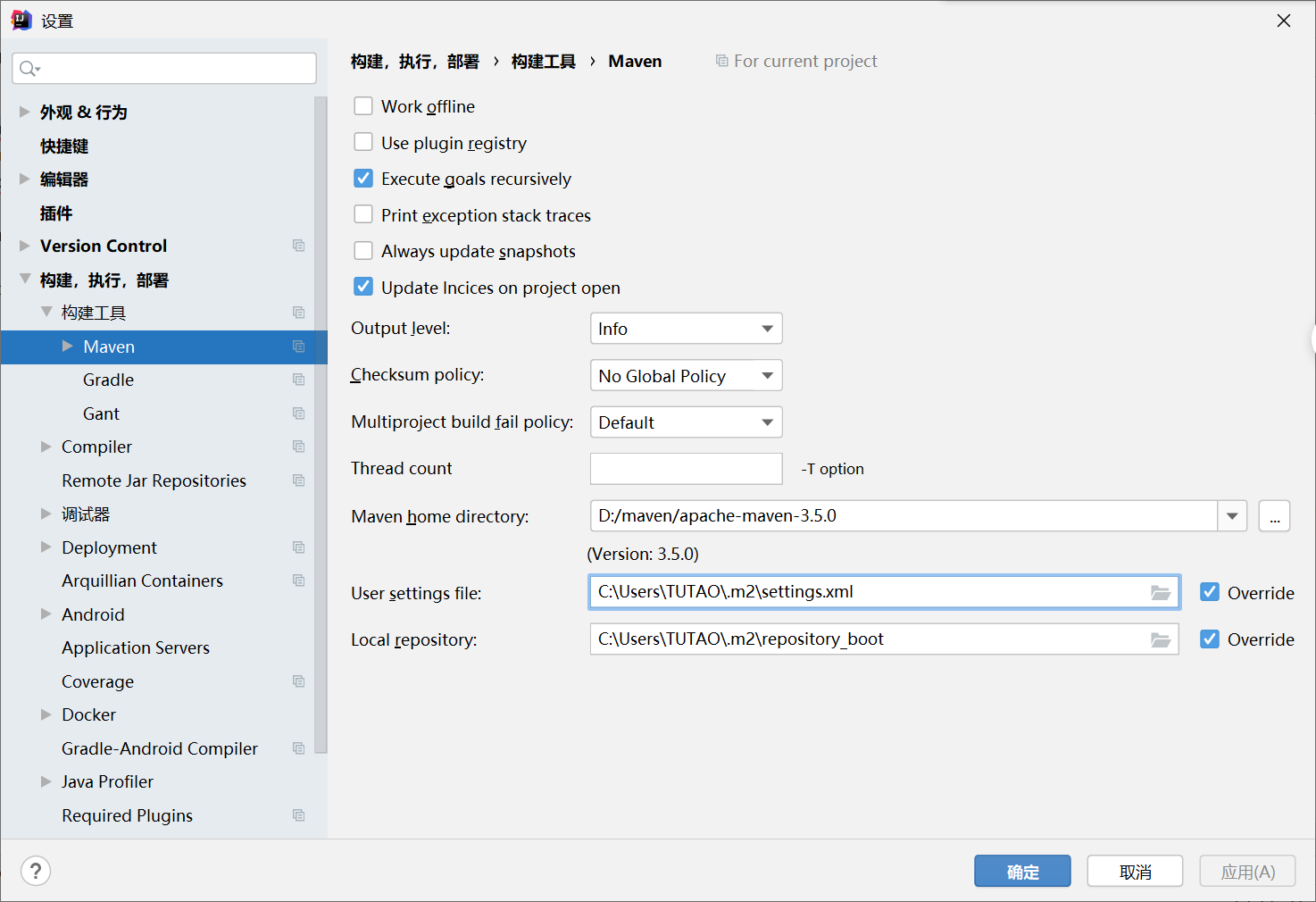Click the IntelliJ IDEA logo in title bar

coord(21,21)
